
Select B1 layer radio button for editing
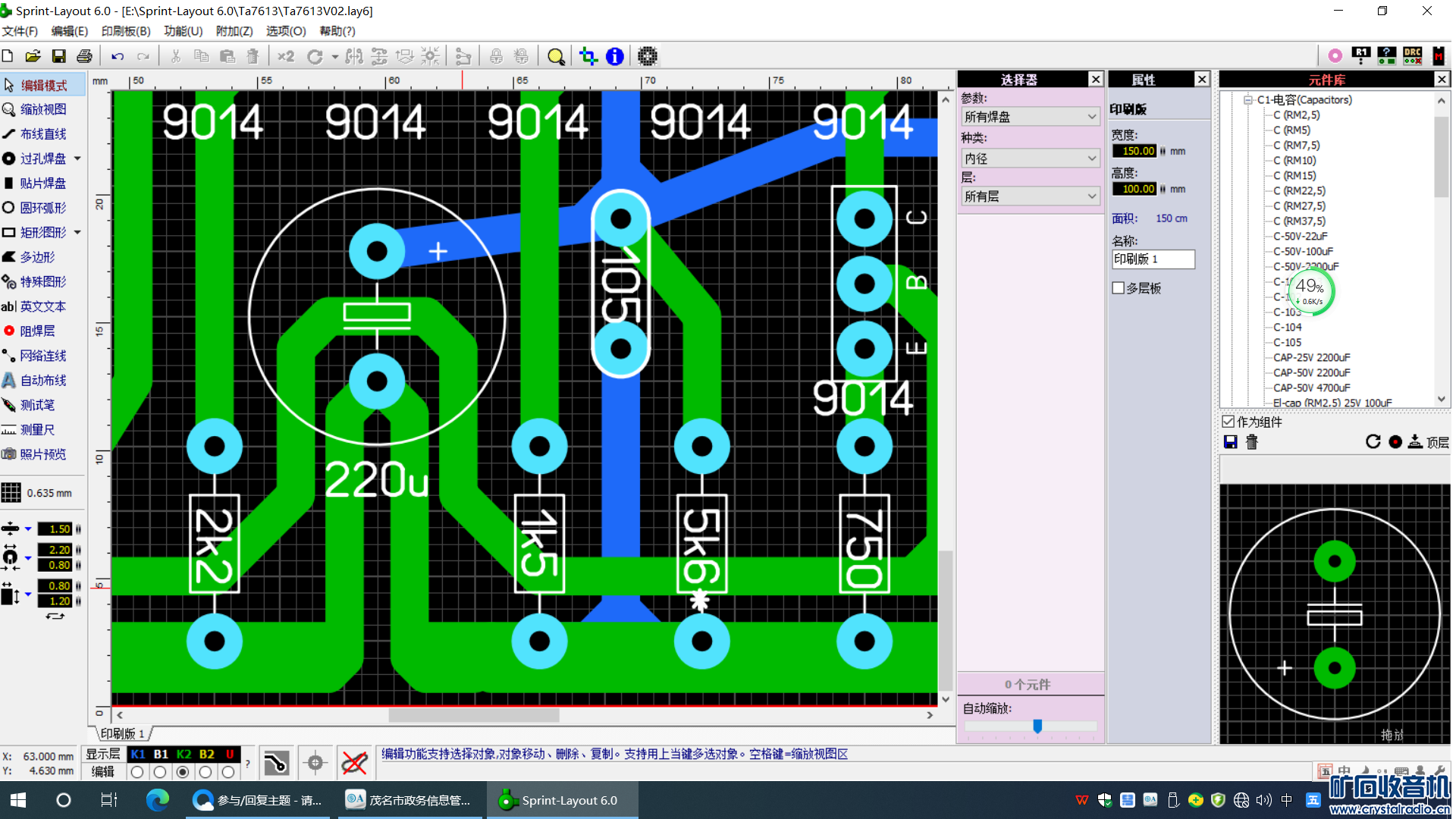[160, 772]
